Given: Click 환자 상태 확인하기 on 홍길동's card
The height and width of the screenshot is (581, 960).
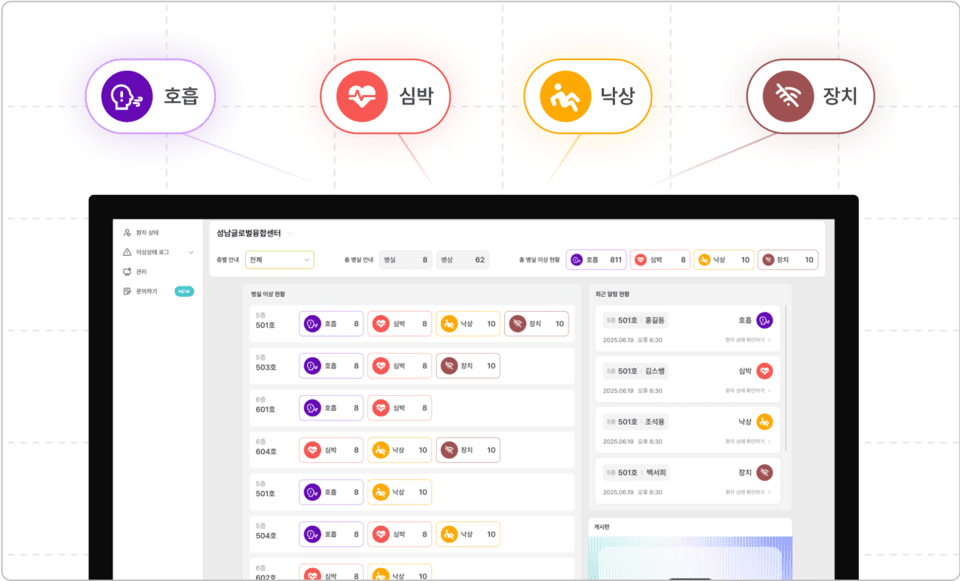Looking at the screenshot, I should click(748, 340).
